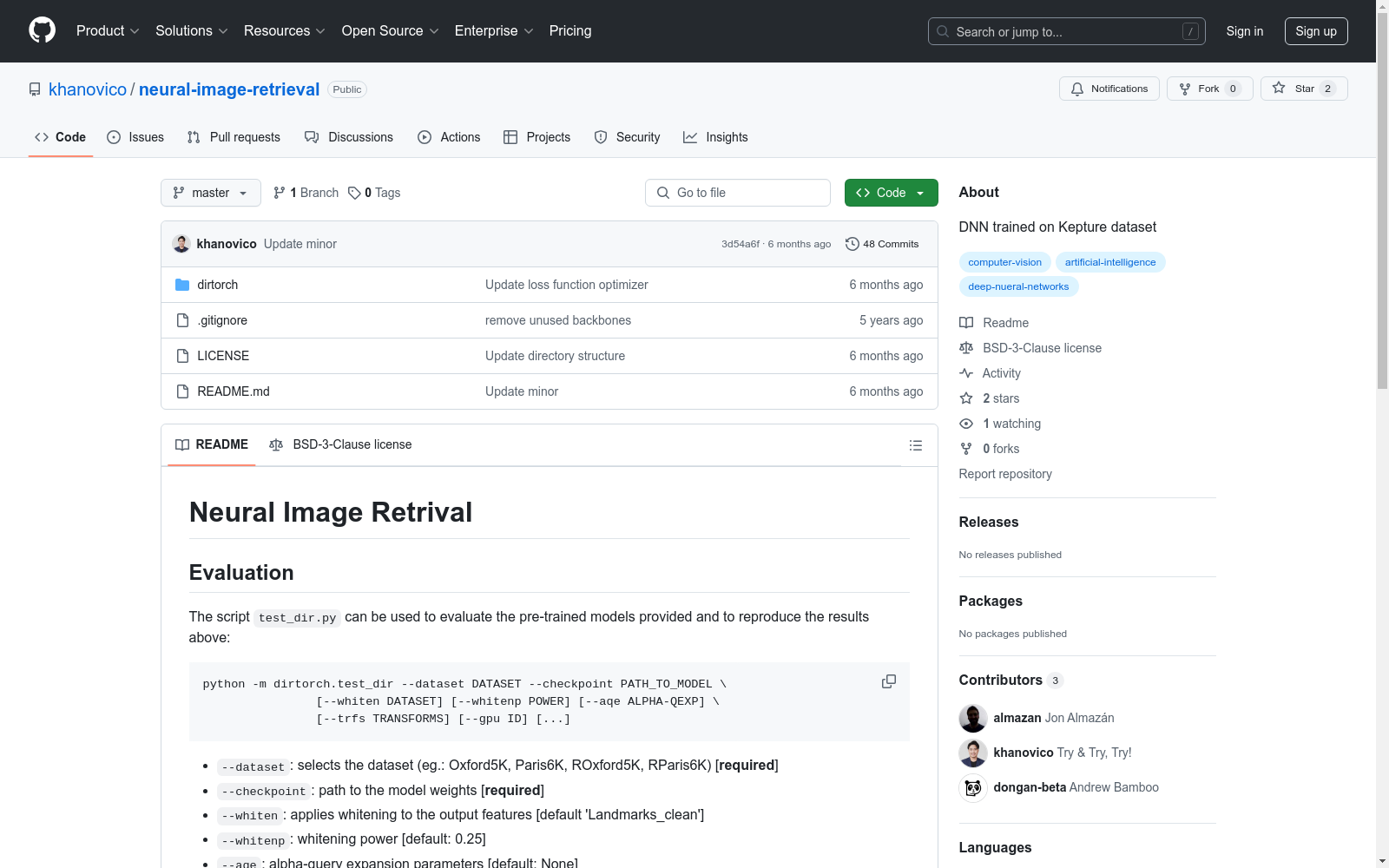The image size is (1389, 868).
Task: Expand the Product menu
Action: [x=108, y=31]
